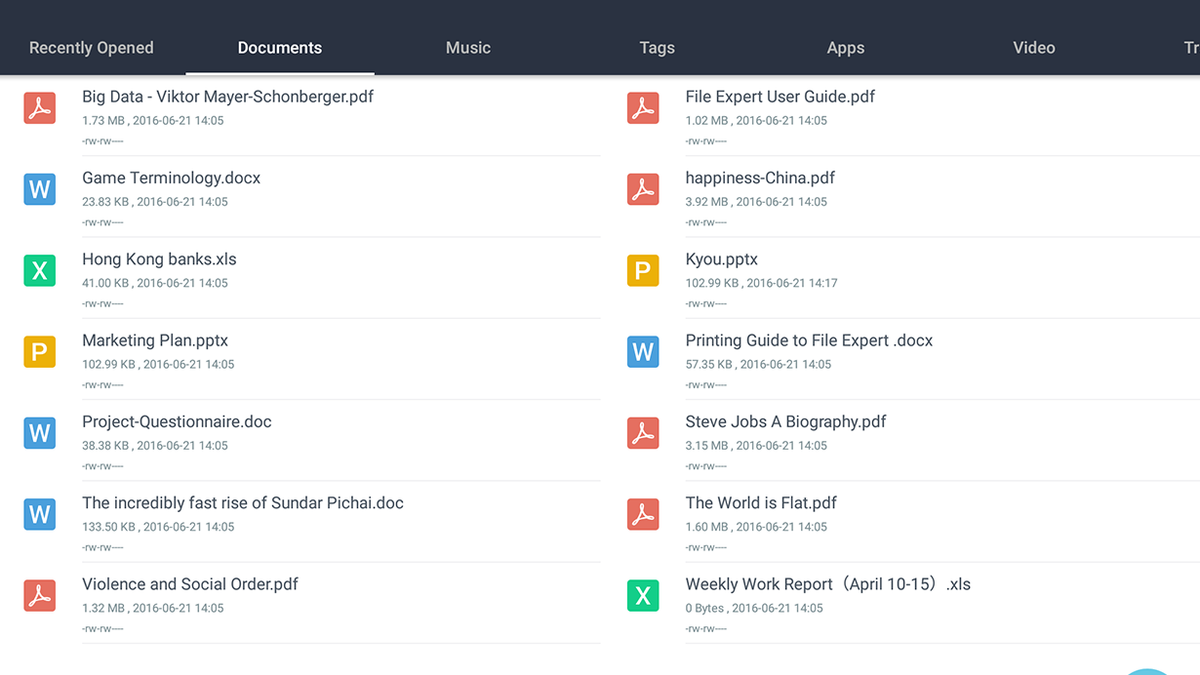This screenshot has width=1200, height=675.
Task: Click Word icon beside Project-Questionnaire.doc
Action: pos(40,432)
